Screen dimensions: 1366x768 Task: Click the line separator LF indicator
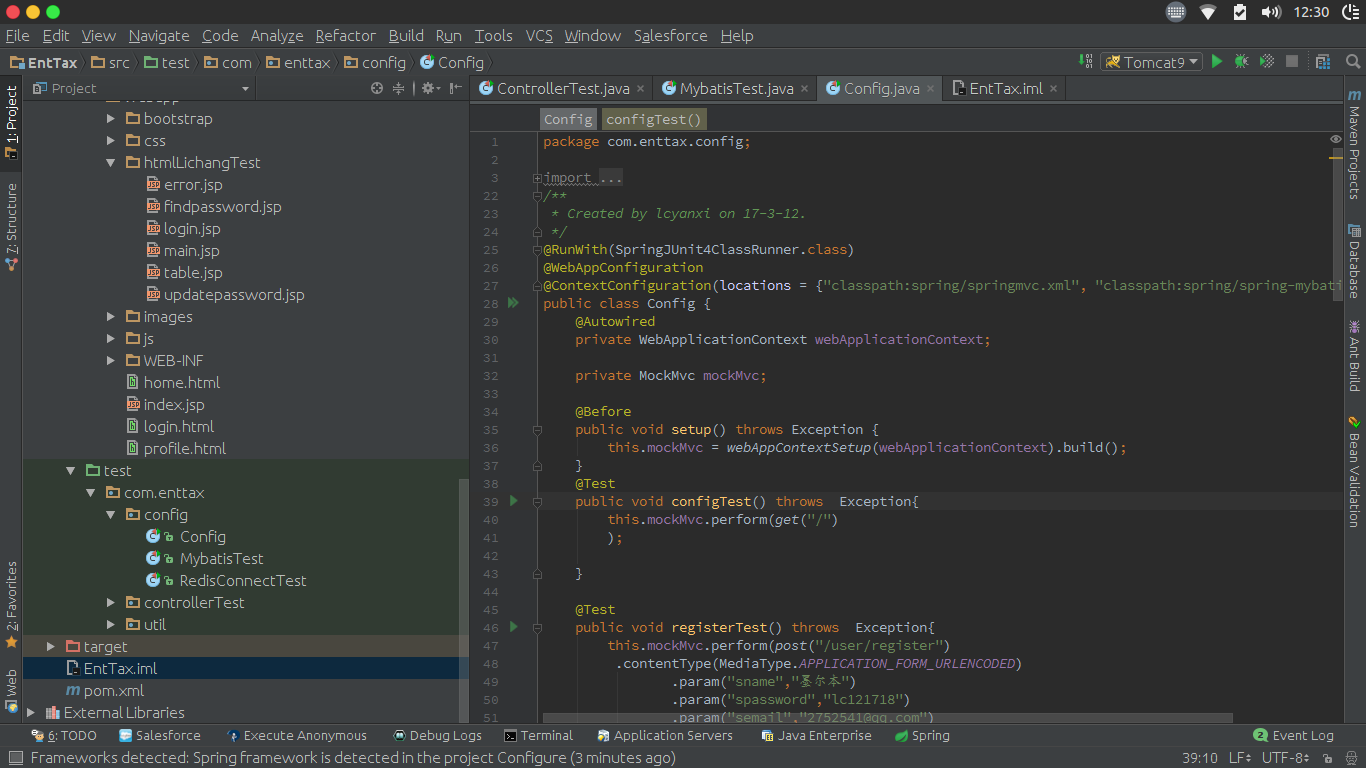1239,758
